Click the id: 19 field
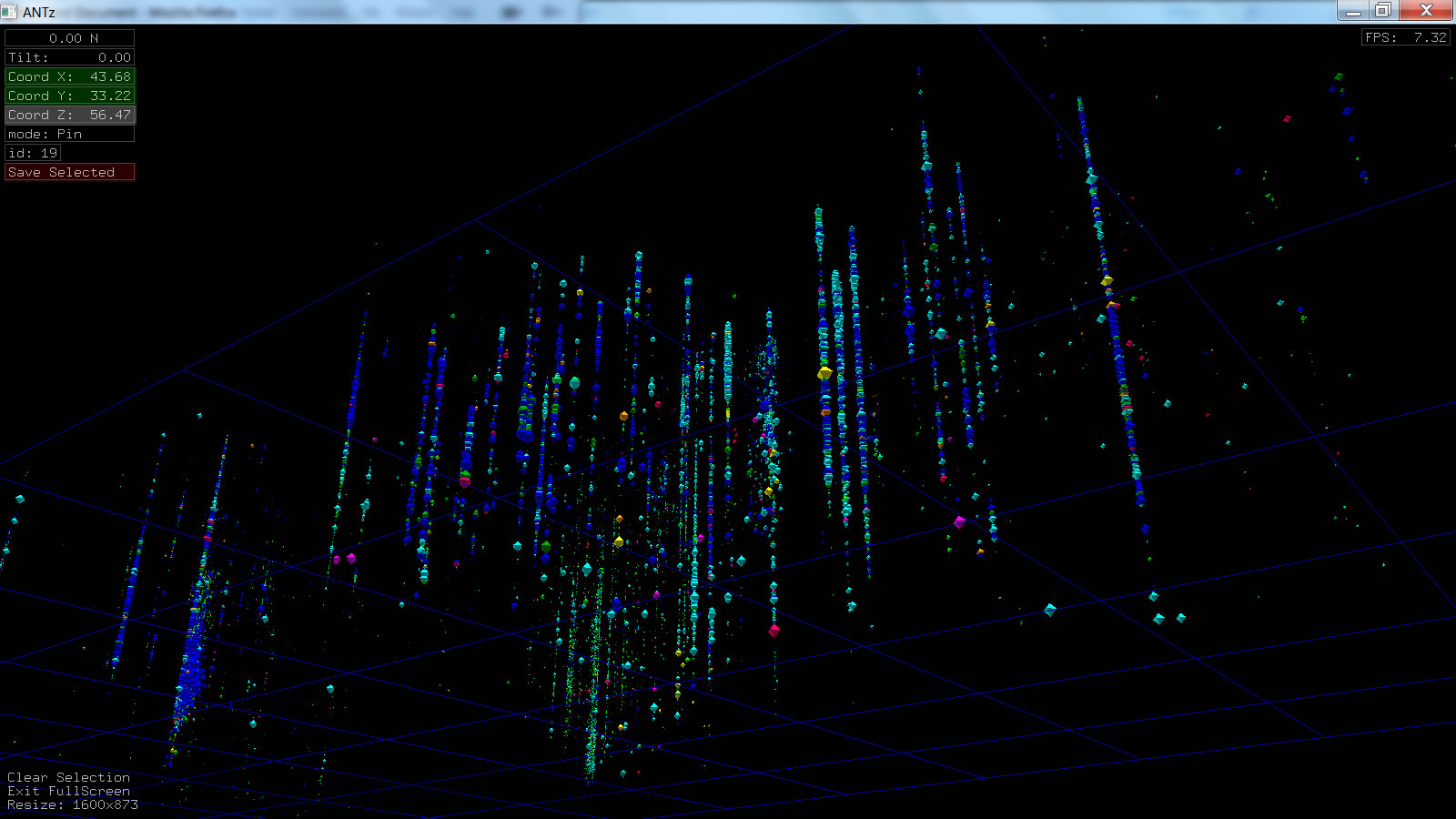This screenshot has width=1456, height=819. 33,153
